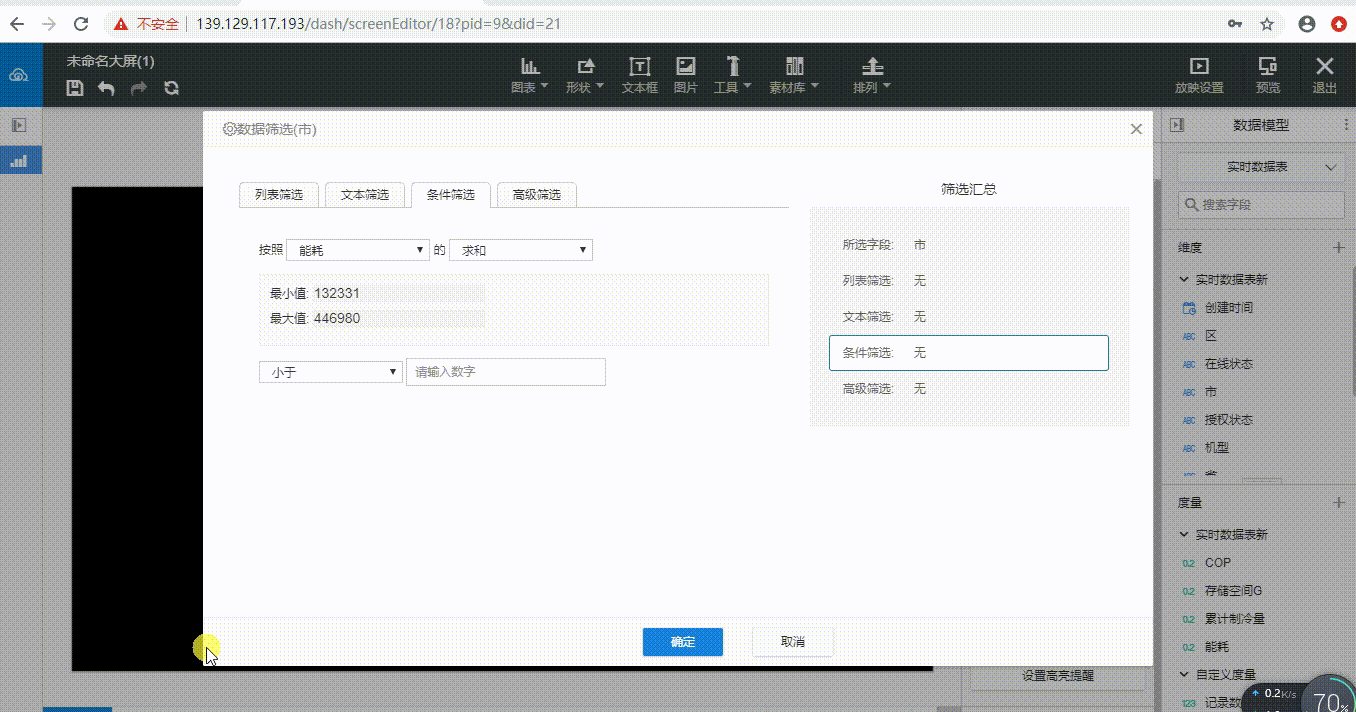Screen dimensions: 1356x712
Task: Open the 能耗 field dropdown
Action: point(358,250)
